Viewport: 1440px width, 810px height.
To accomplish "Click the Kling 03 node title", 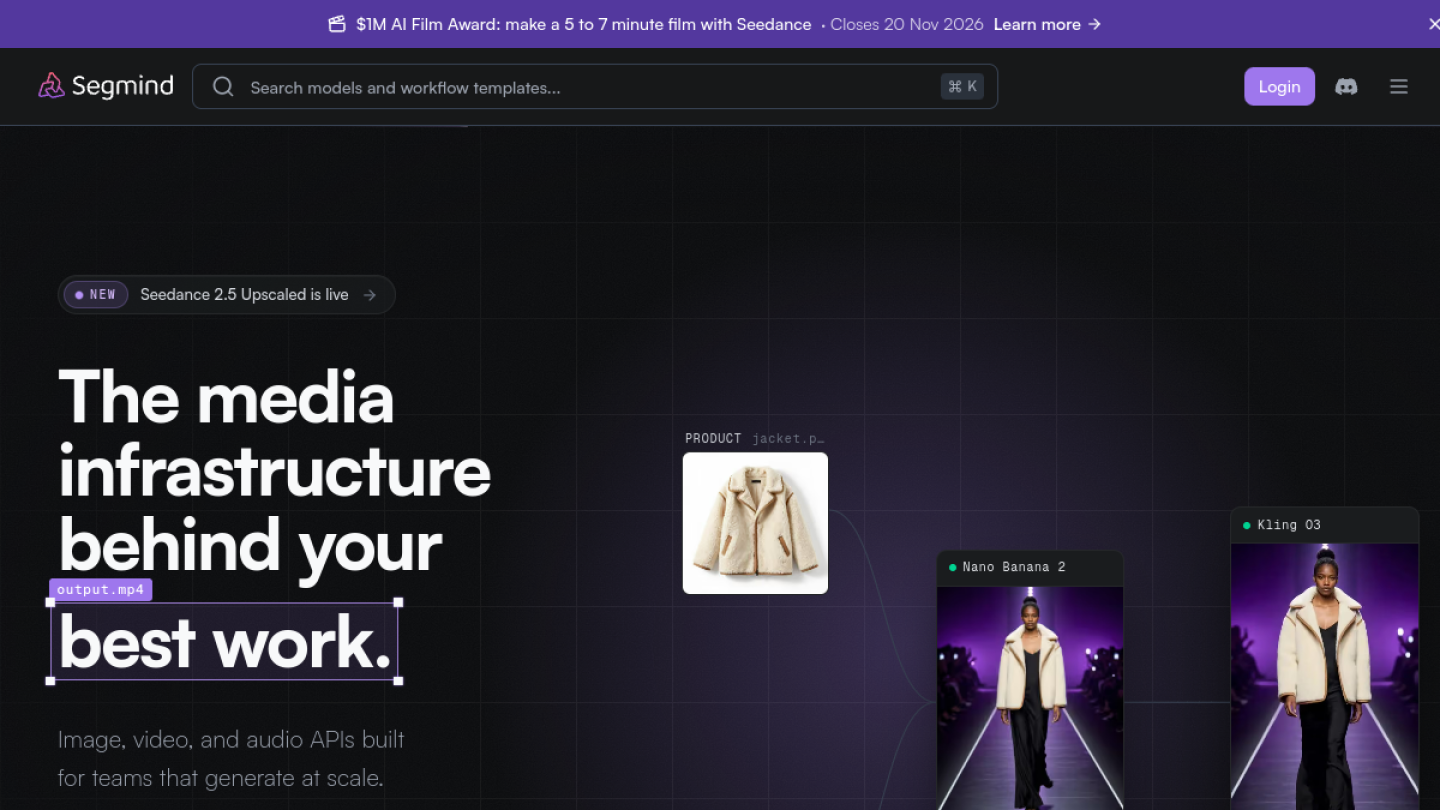I will (1289, 525).
